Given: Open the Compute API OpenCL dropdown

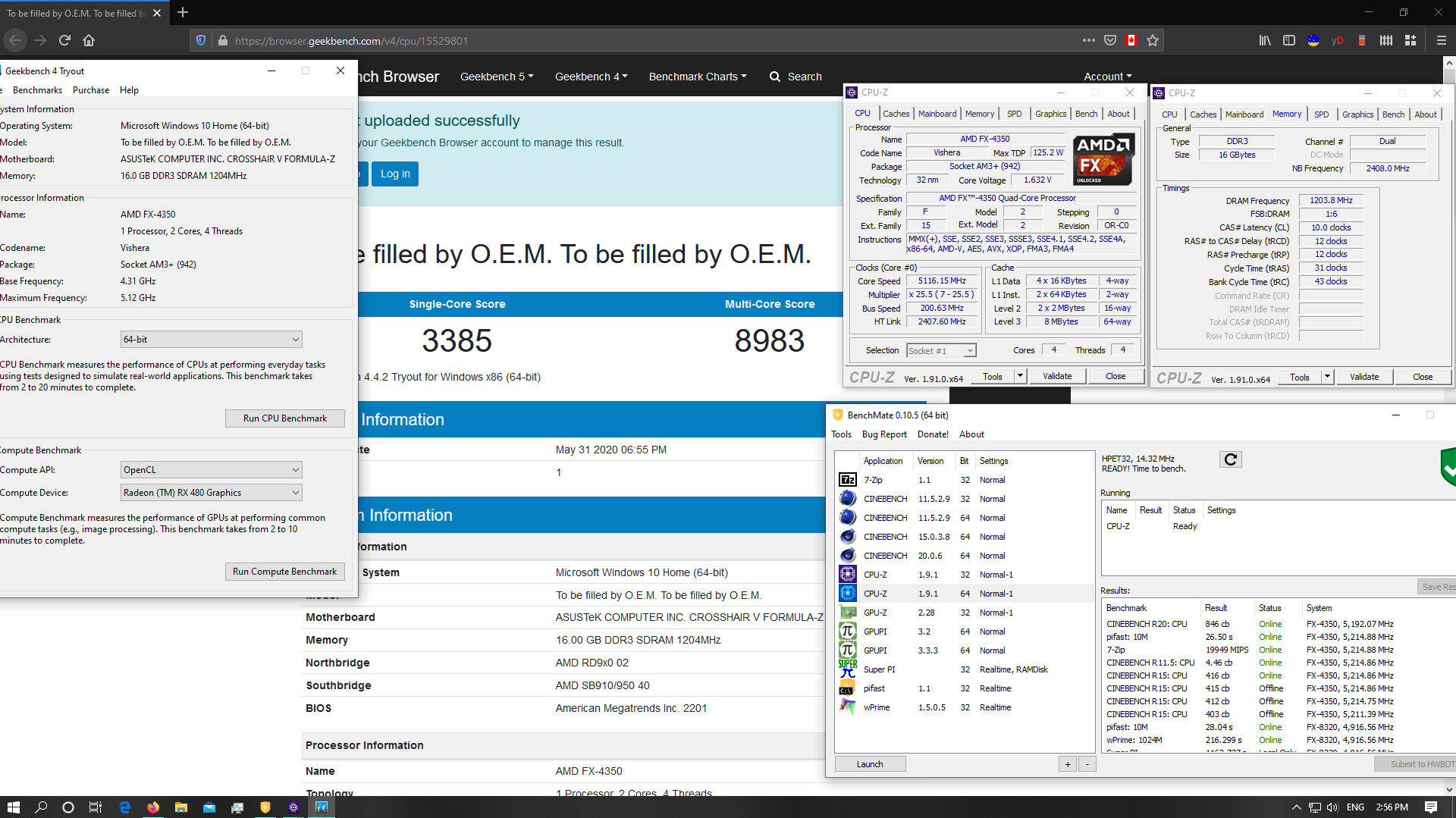Looking at the screenshot, I should (212, 470).
